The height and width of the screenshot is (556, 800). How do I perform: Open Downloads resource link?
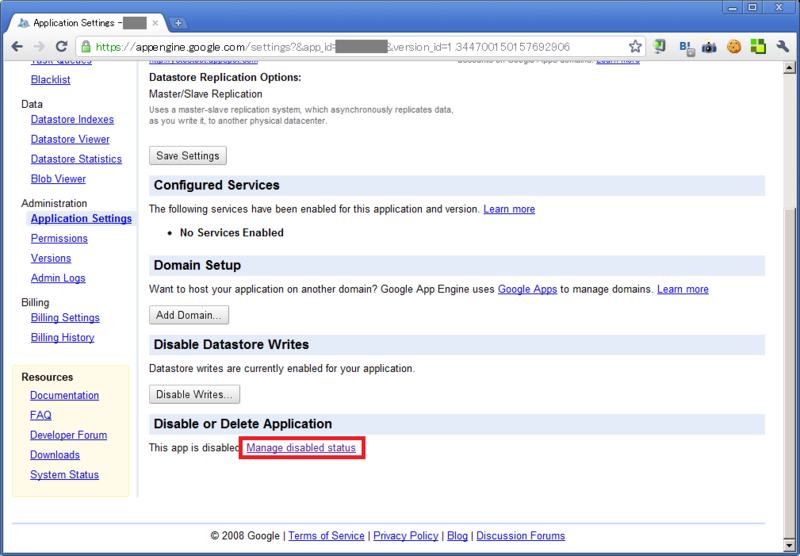tap(55, 455)
